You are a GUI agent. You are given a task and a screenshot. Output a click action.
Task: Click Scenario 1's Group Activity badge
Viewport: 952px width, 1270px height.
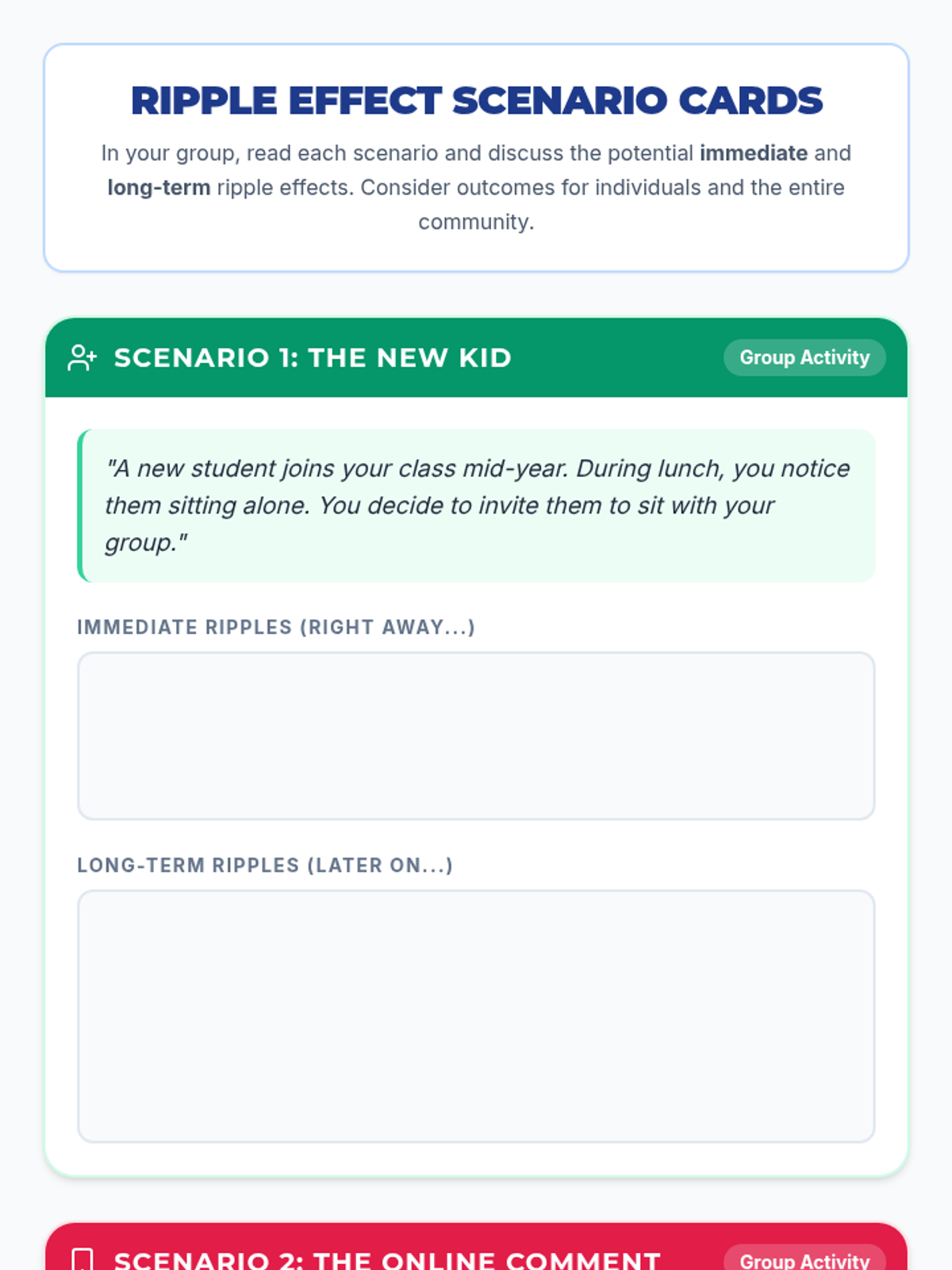tap(804, 358)
